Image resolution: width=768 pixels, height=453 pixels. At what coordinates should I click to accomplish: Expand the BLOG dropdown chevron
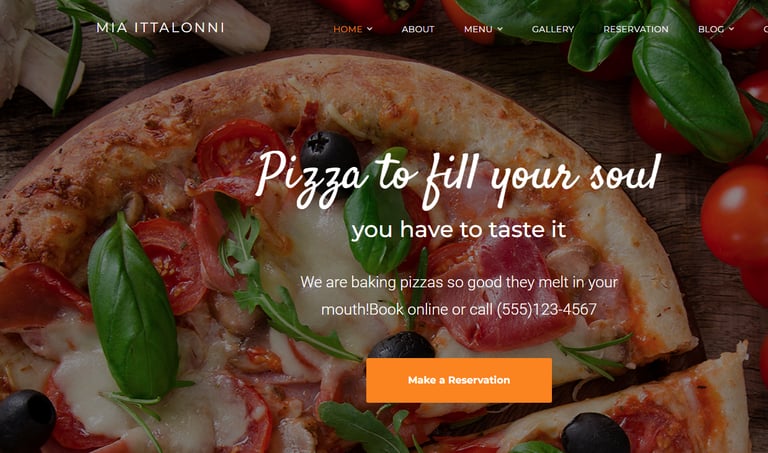pyautogui.click(x=731, y=29)
